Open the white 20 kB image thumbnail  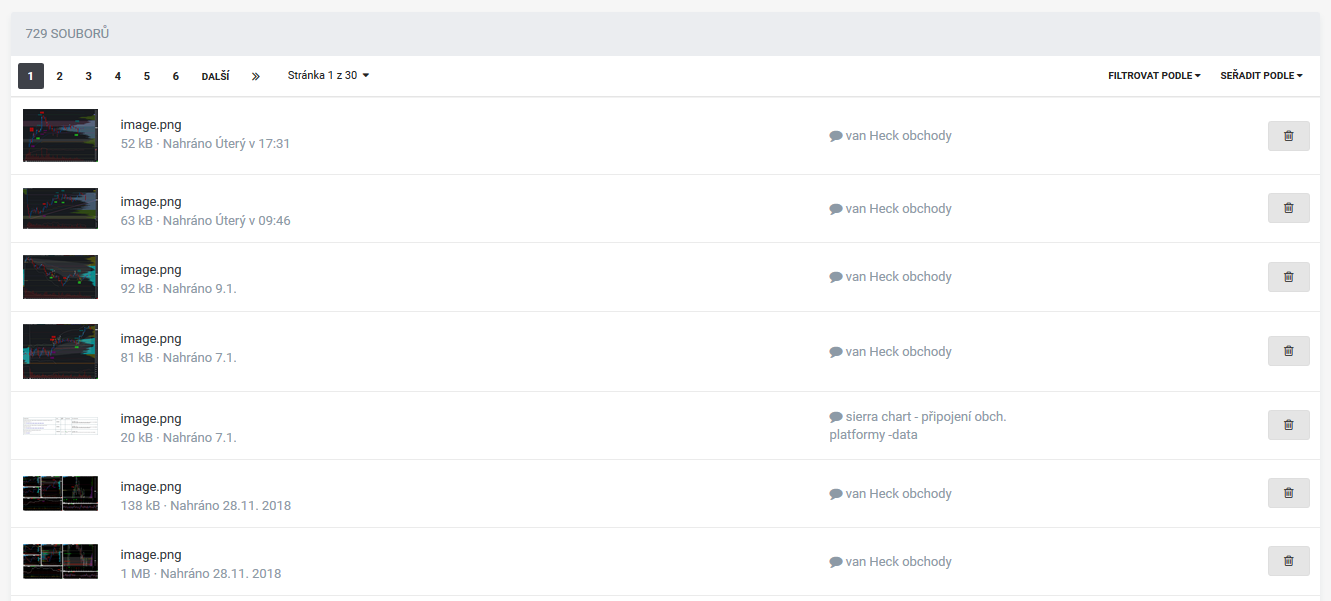60,425
